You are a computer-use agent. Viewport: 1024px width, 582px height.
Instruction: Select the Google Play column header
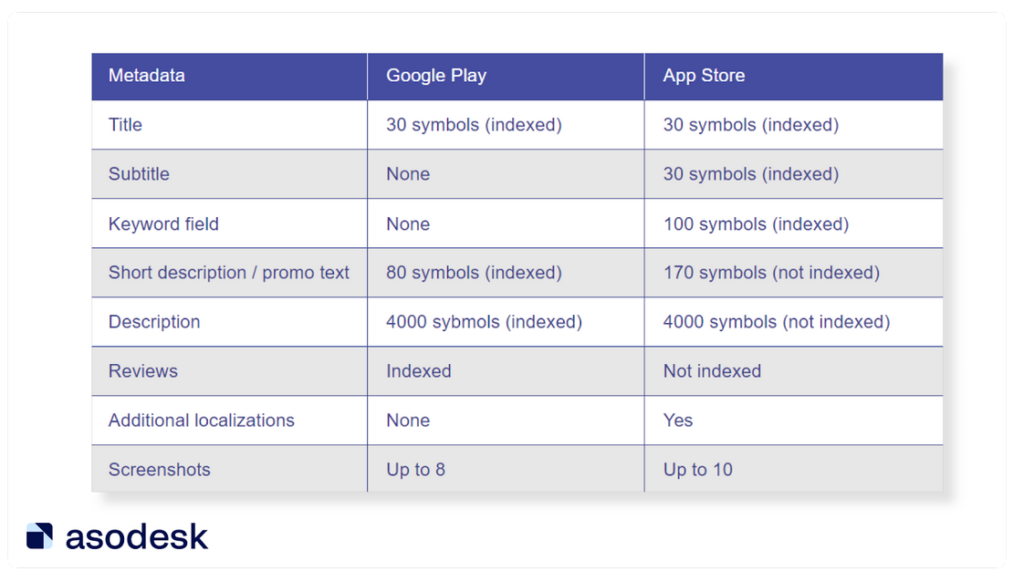[x=436, y=76]
